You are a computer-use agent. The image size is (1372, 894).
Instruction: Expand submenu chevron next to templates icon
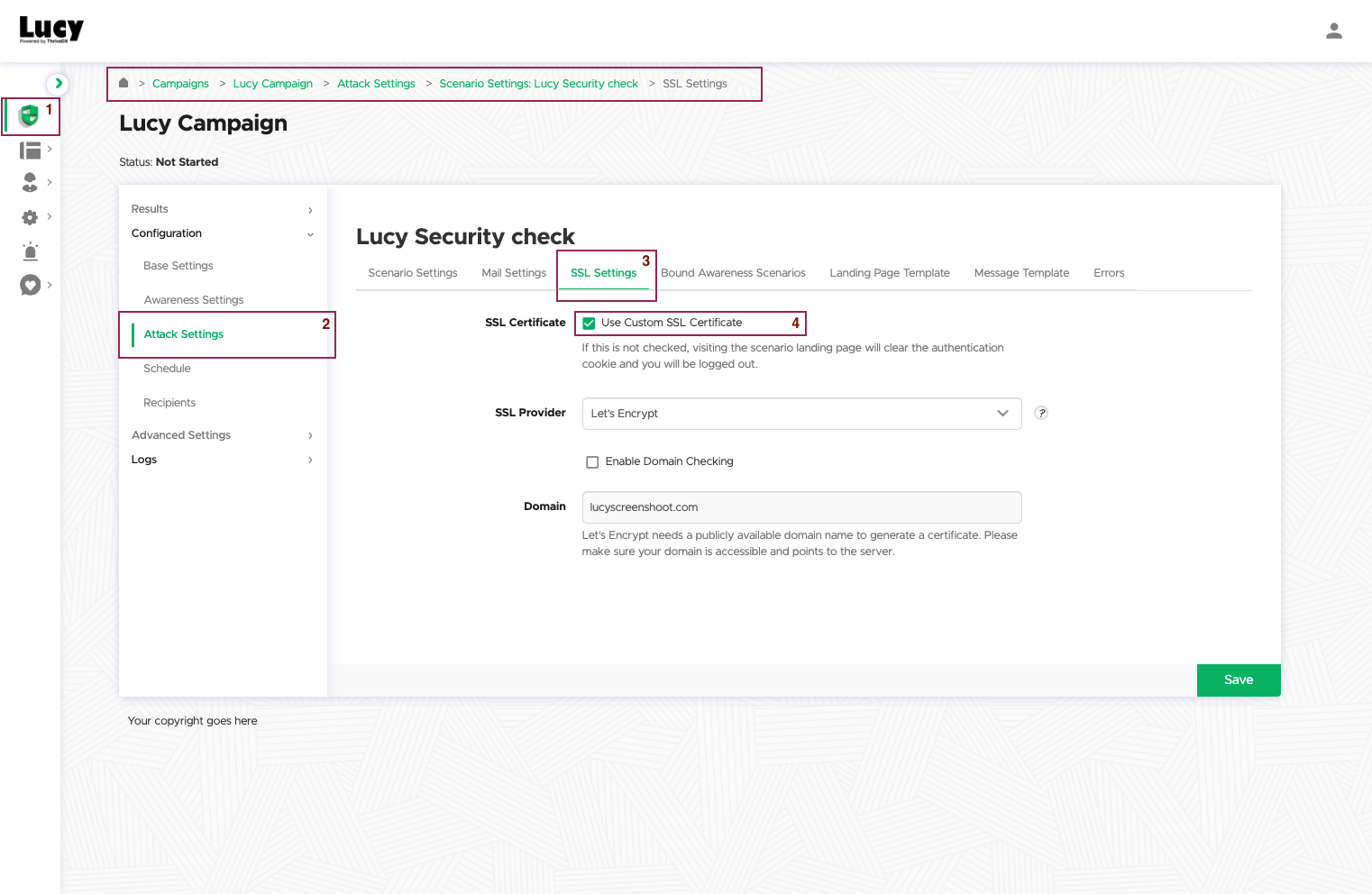[x=50, y=149]
